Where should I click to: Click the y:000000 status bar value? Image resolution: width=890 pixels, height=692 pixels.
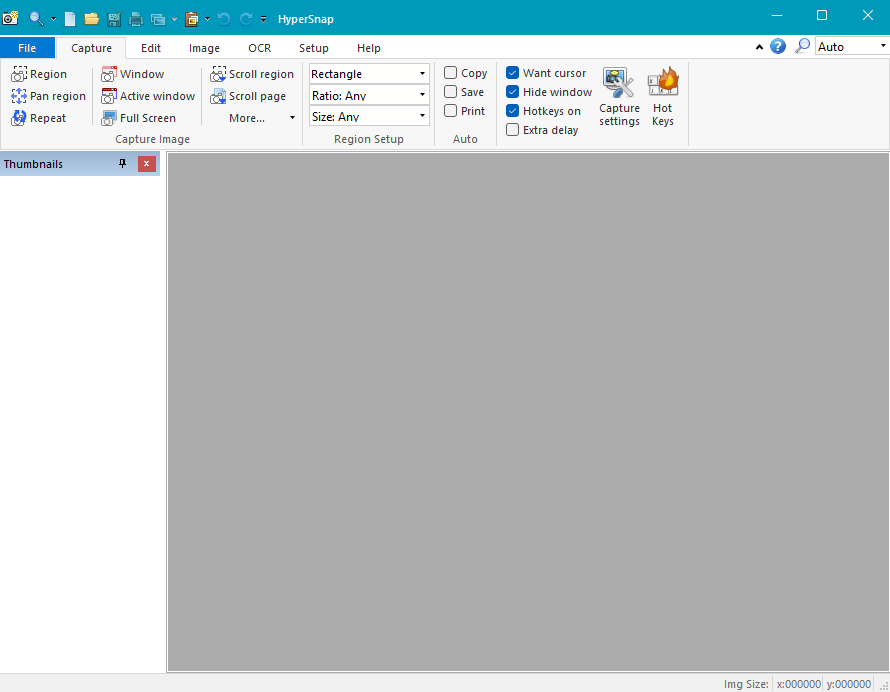[849, 684]
